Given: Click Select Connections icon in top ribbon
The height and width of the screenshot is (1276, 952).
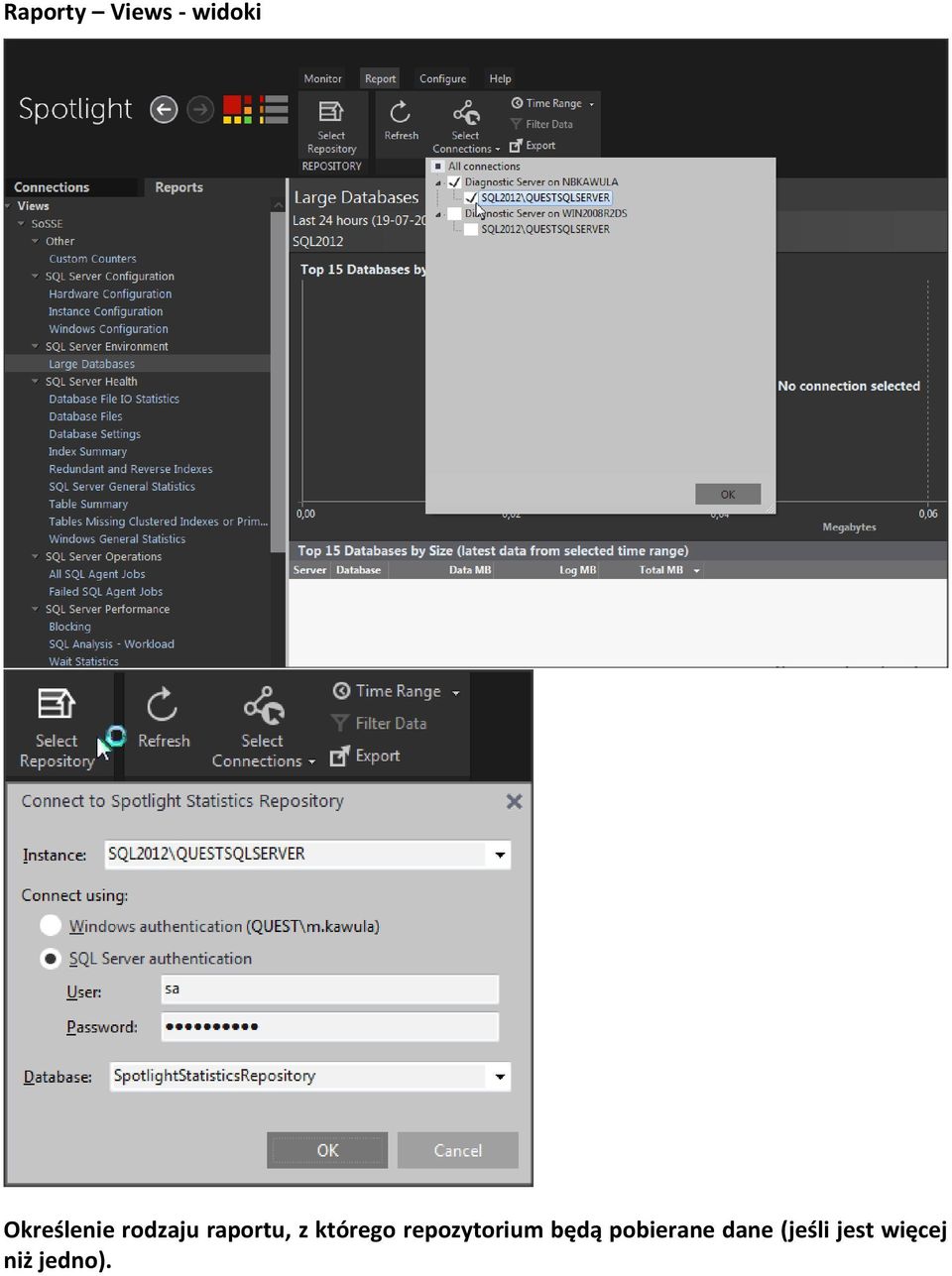Looking at the screenshot, I should [466, 113].
